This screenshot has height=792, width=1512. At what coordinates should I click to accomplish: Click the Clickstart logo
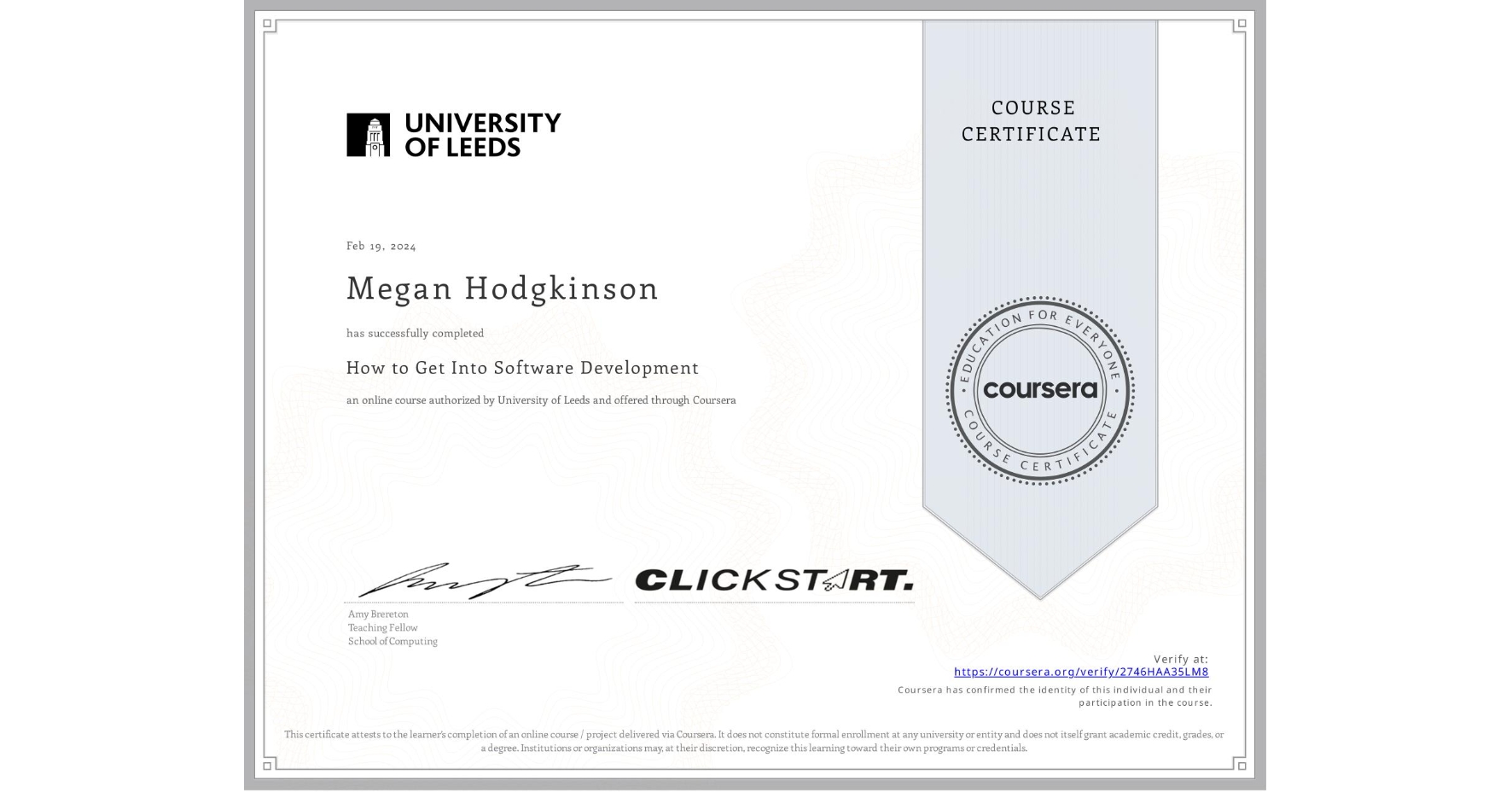pyautogui.click(x=774, y=580)
